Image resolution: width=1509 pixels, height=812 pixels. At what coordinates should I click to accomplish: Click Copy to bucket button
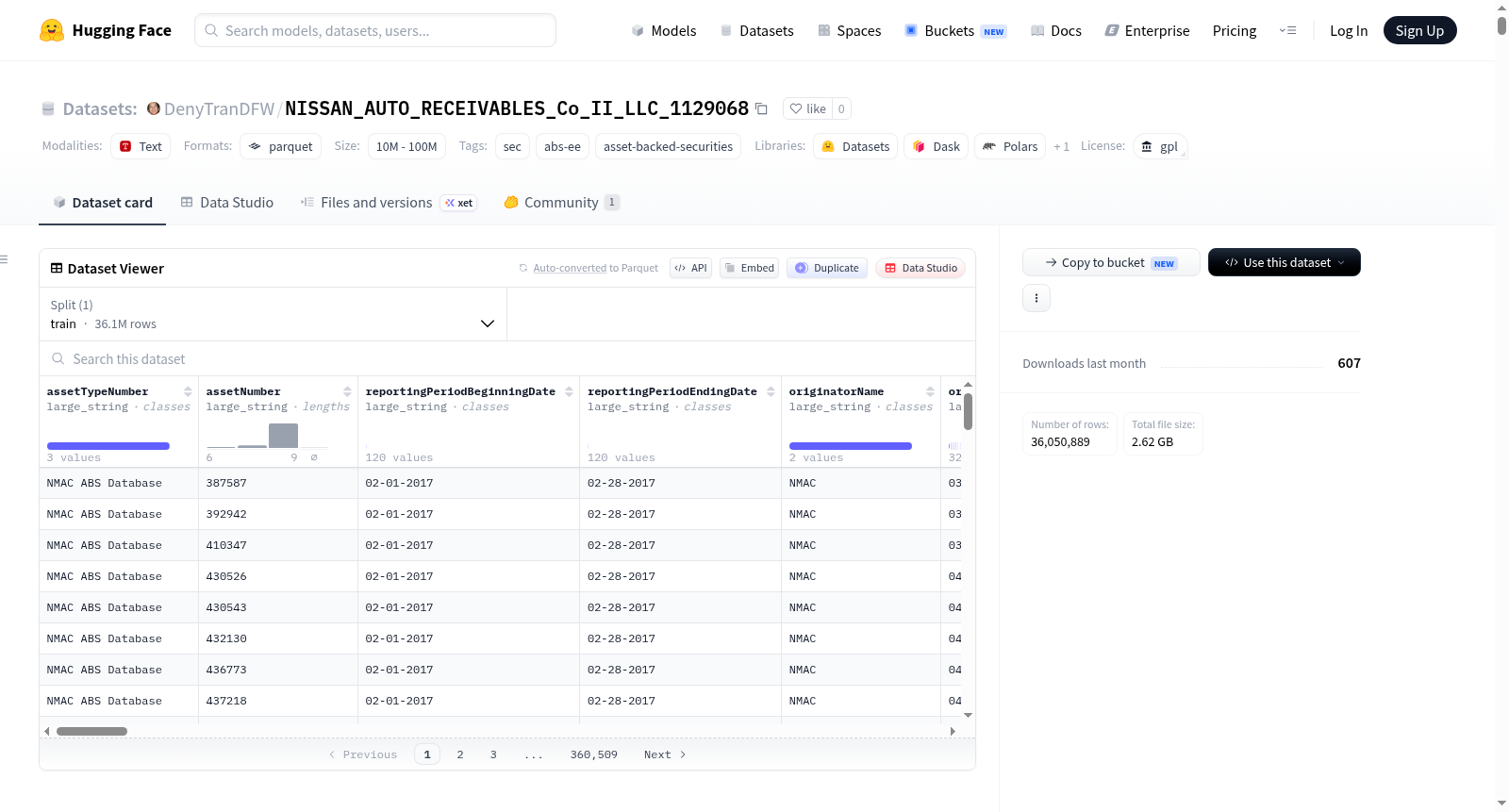click(x=1111, y=262)
